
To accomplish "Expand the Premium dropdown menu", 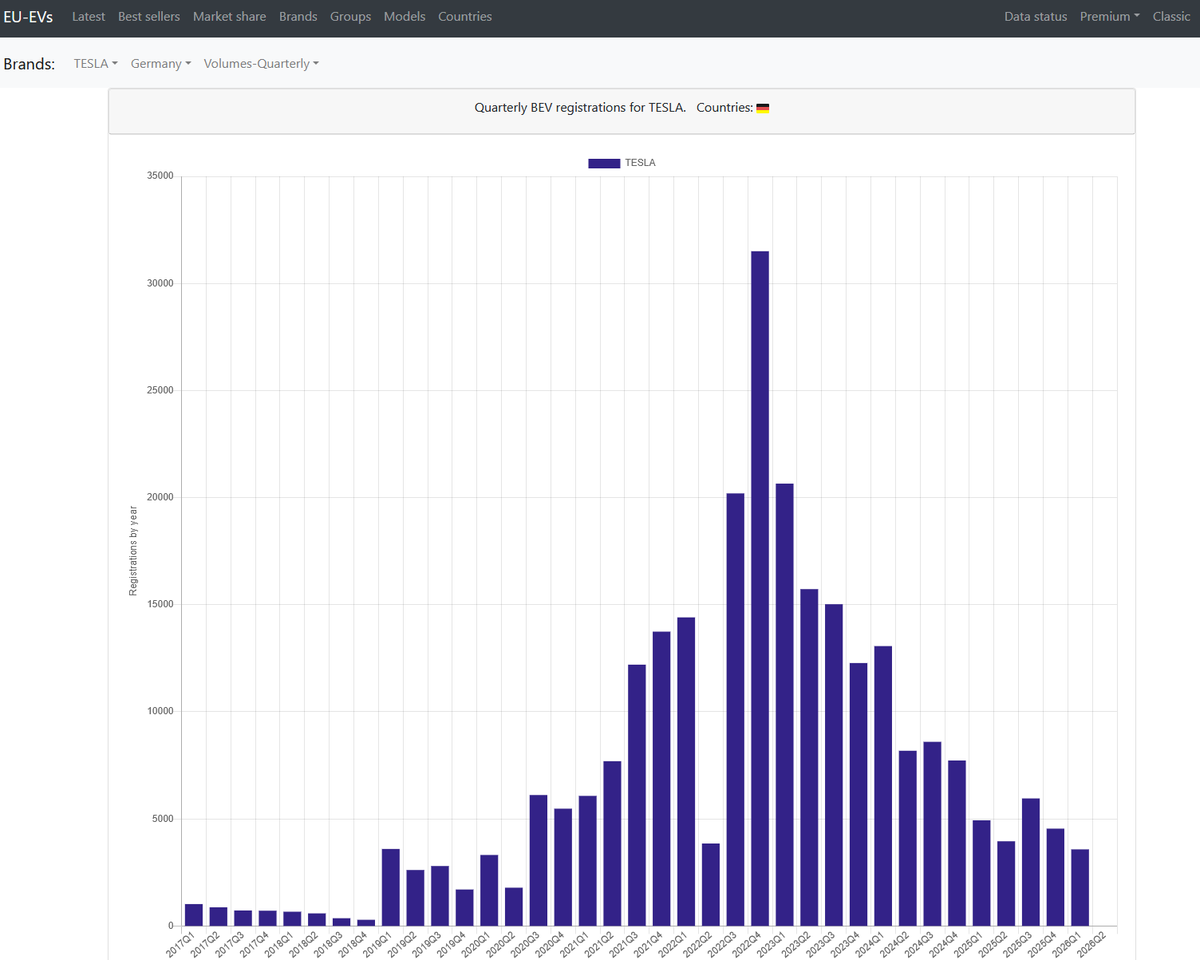I will click(1110, 17).
